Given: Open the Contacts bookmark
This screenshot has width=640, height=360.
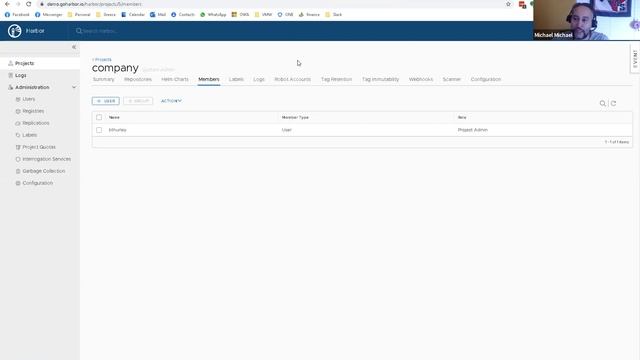Looking at the screenshot, I should 183,14.
